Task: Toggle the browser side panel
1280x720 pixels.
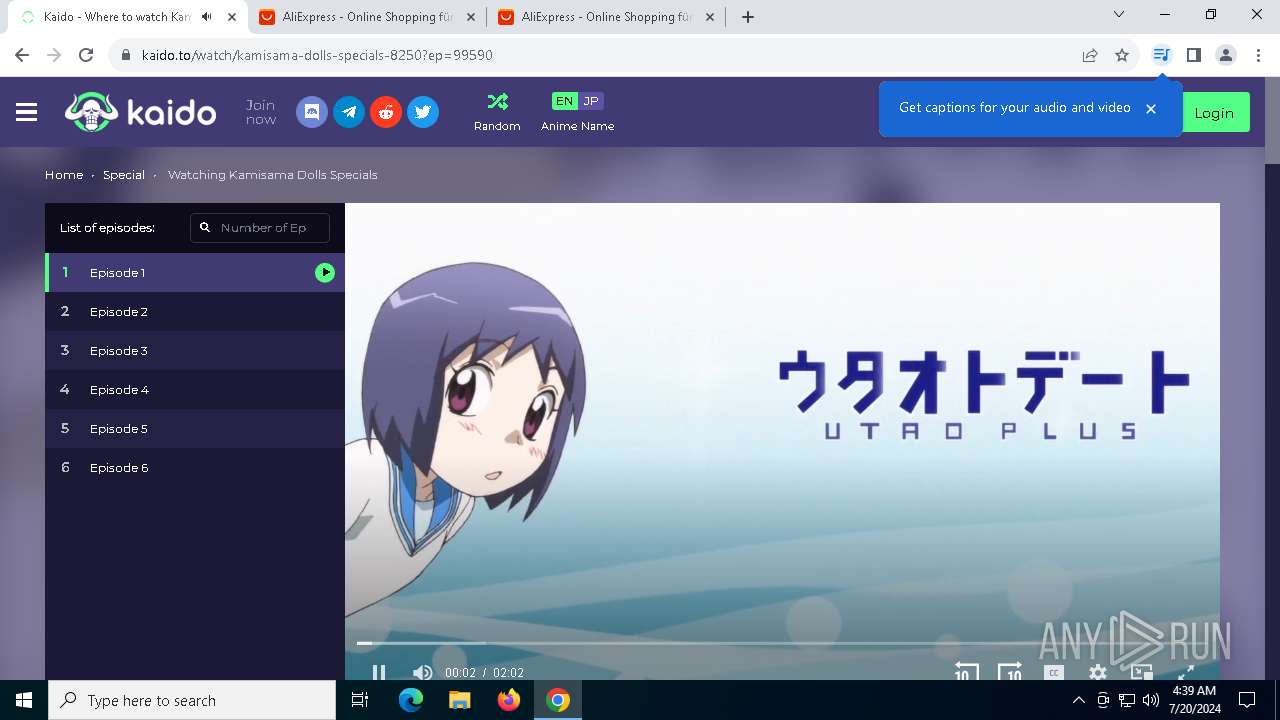Action: coord(1193,55)
